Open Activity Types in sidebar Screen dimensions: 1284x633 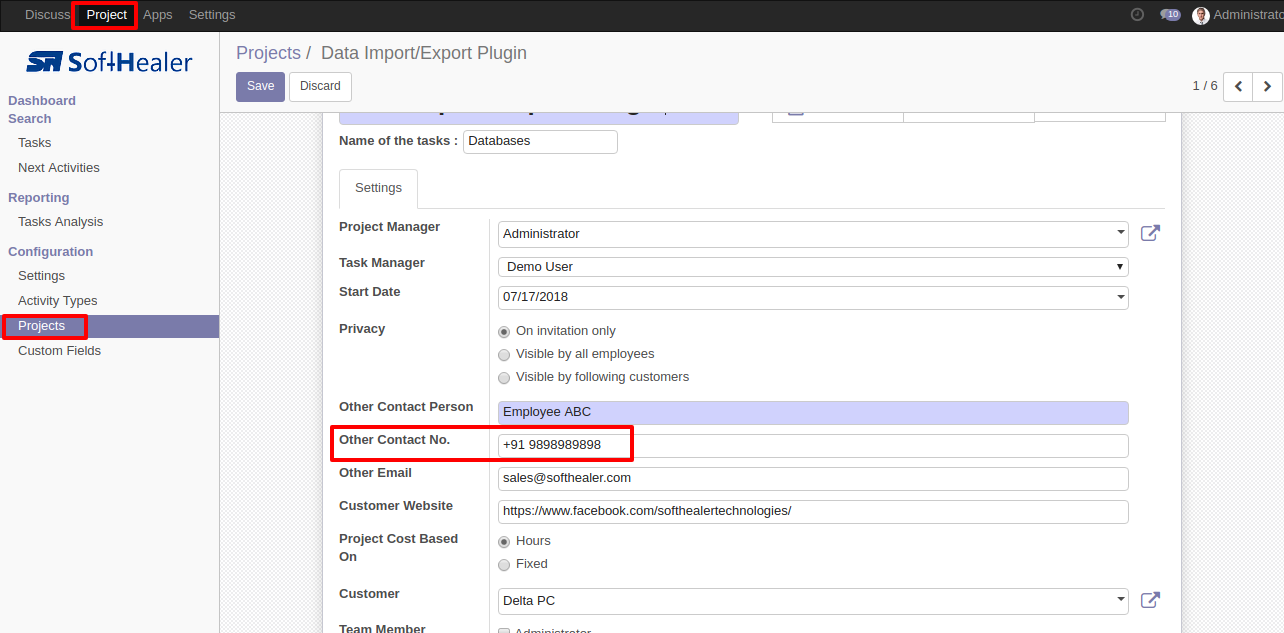[x=58, y=301]
